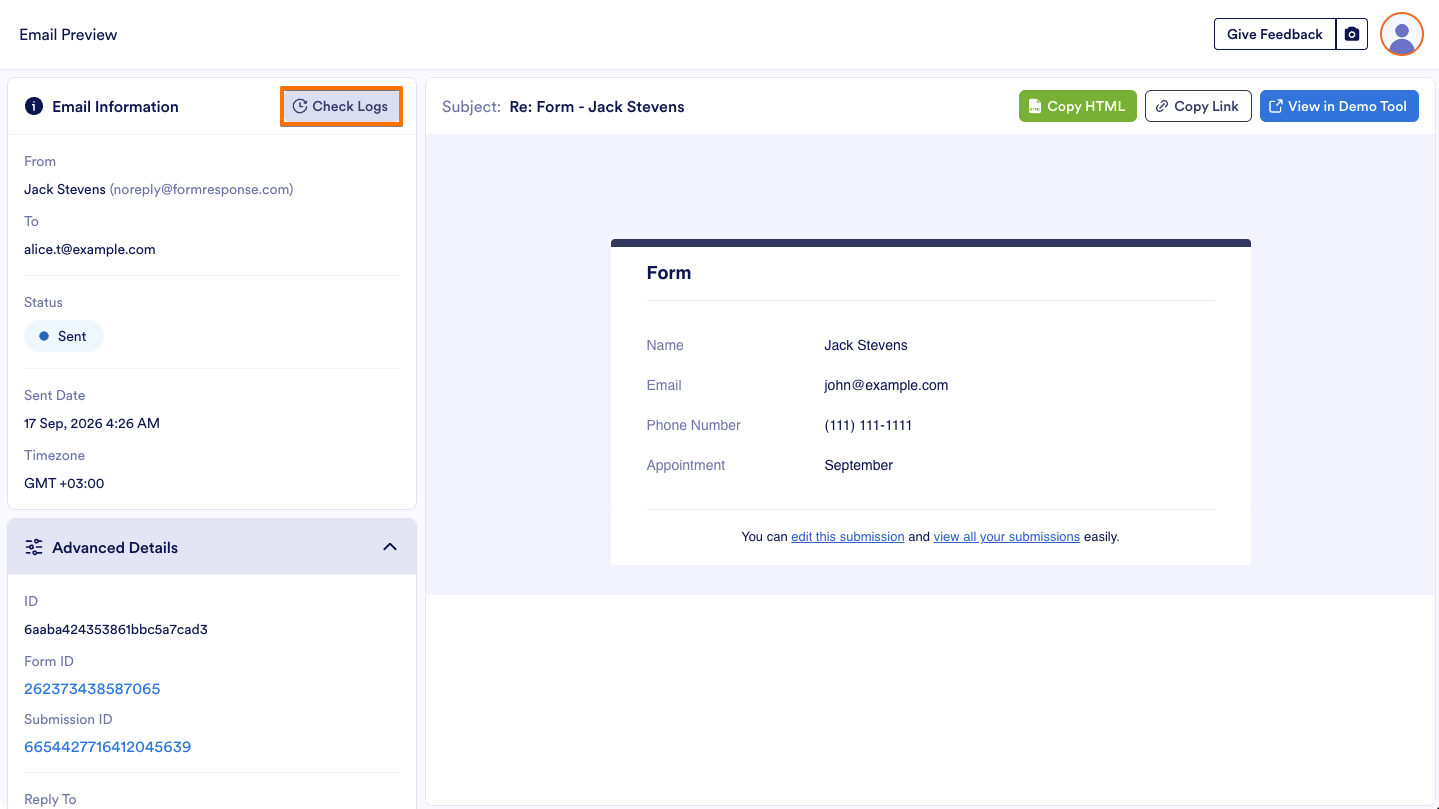Click the Name value Jack Stevens in form
The width and height of the screenshot is (1439, 809).
click(x=866, y=345)
